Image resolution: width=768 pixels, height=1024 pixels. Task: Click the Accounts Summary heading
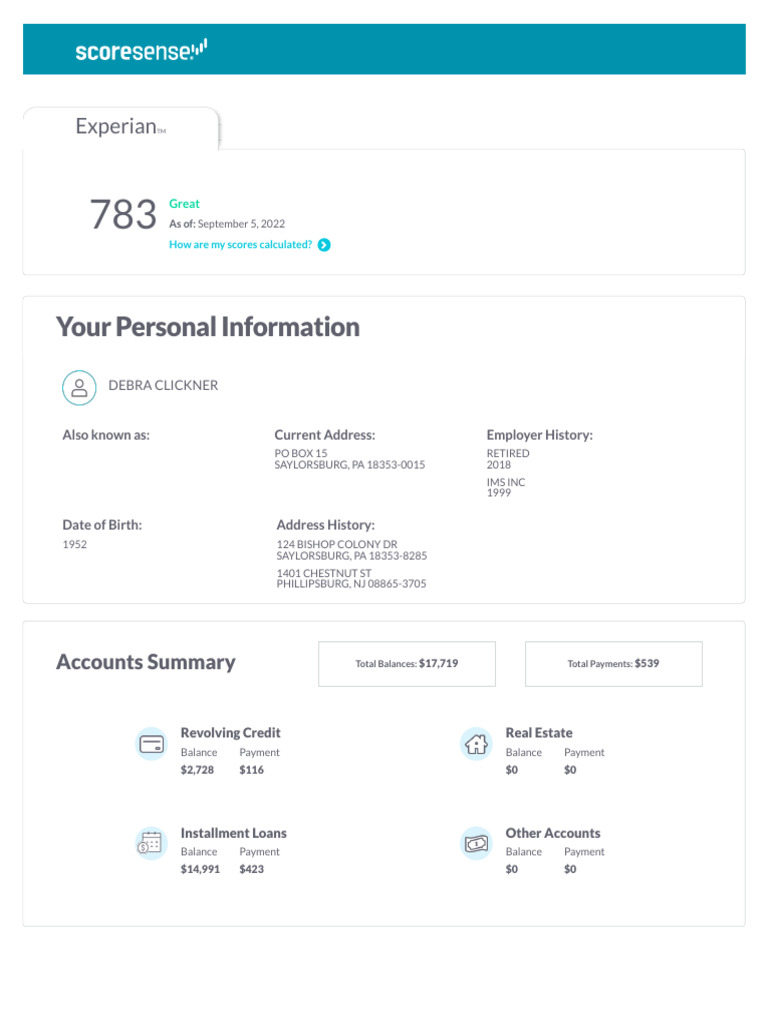[x=146, y=662]
